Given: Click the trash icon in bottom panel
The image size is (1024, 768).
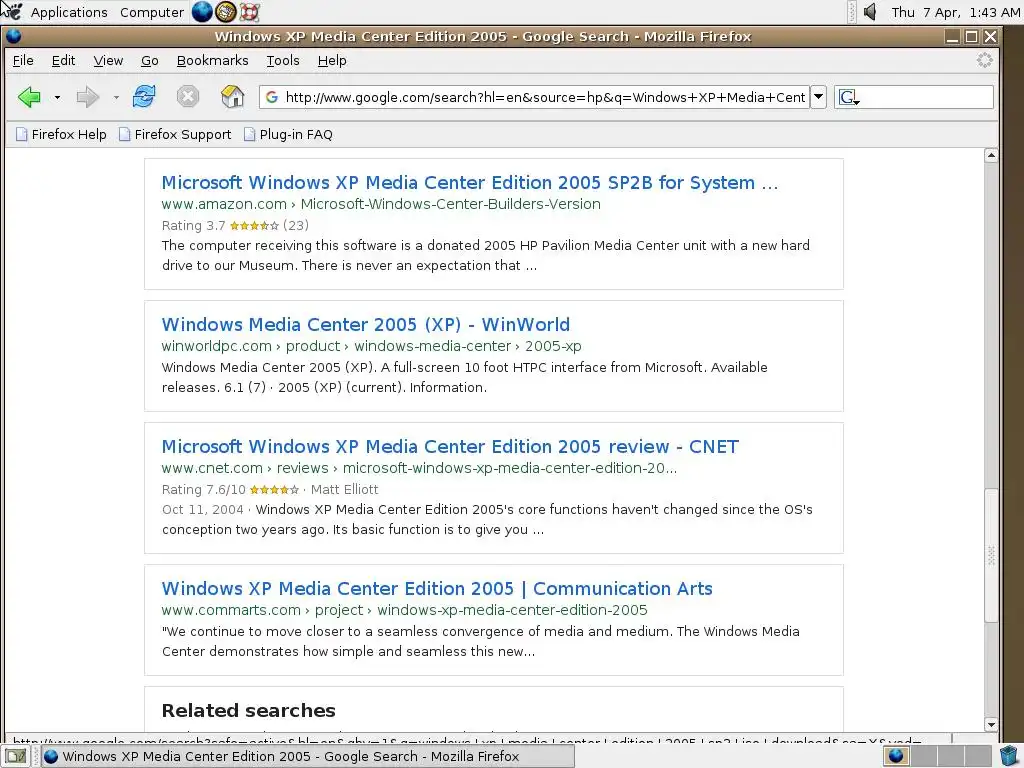Looking at the screenshot, I should 1008,756.
